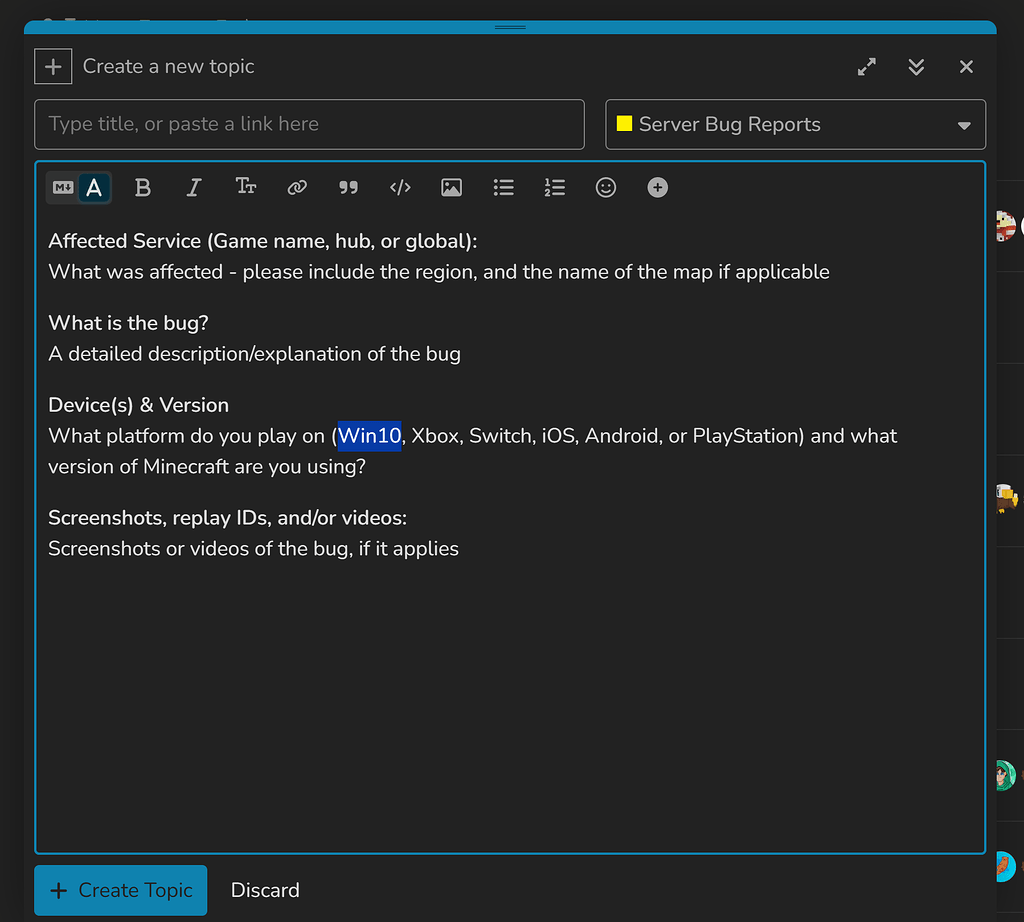The image size is (1024, 922).
Task: Insert a bulleted list
Action: (x=503, y=188)
